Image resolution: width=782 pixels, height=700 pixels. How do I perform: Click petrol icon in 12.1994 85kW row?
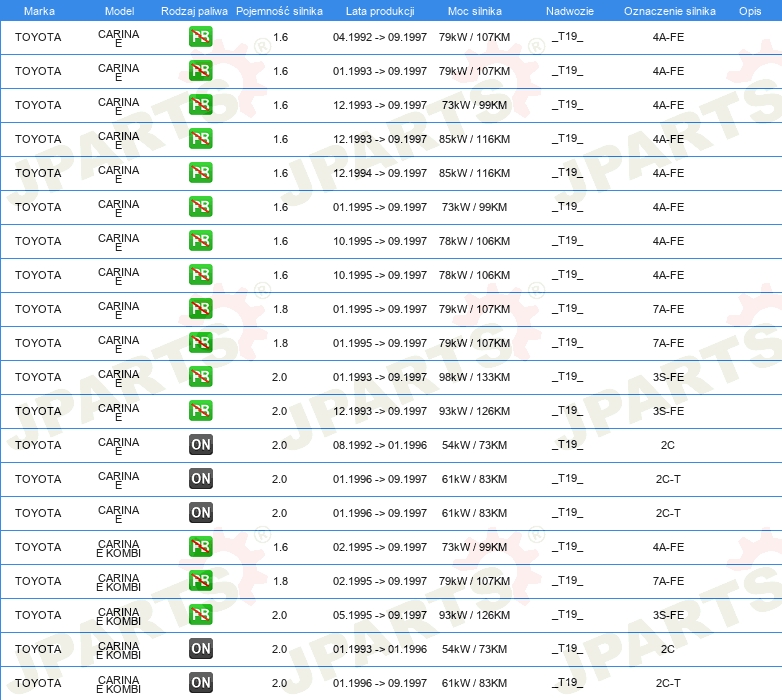tap(200, 173)
